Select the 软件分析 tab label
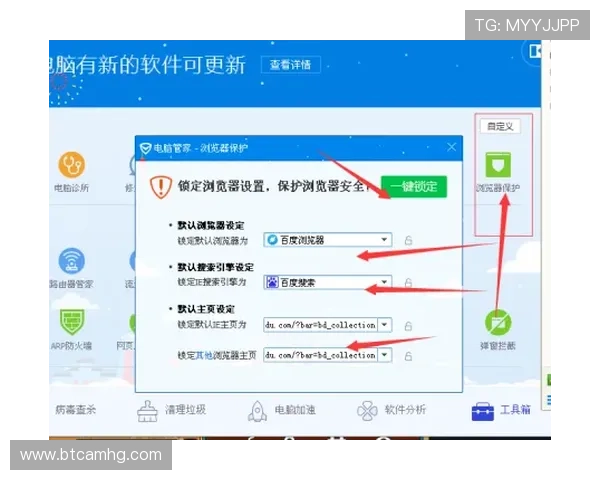The width and height of the screenshot is (600, 480). (x=405, y=410)
